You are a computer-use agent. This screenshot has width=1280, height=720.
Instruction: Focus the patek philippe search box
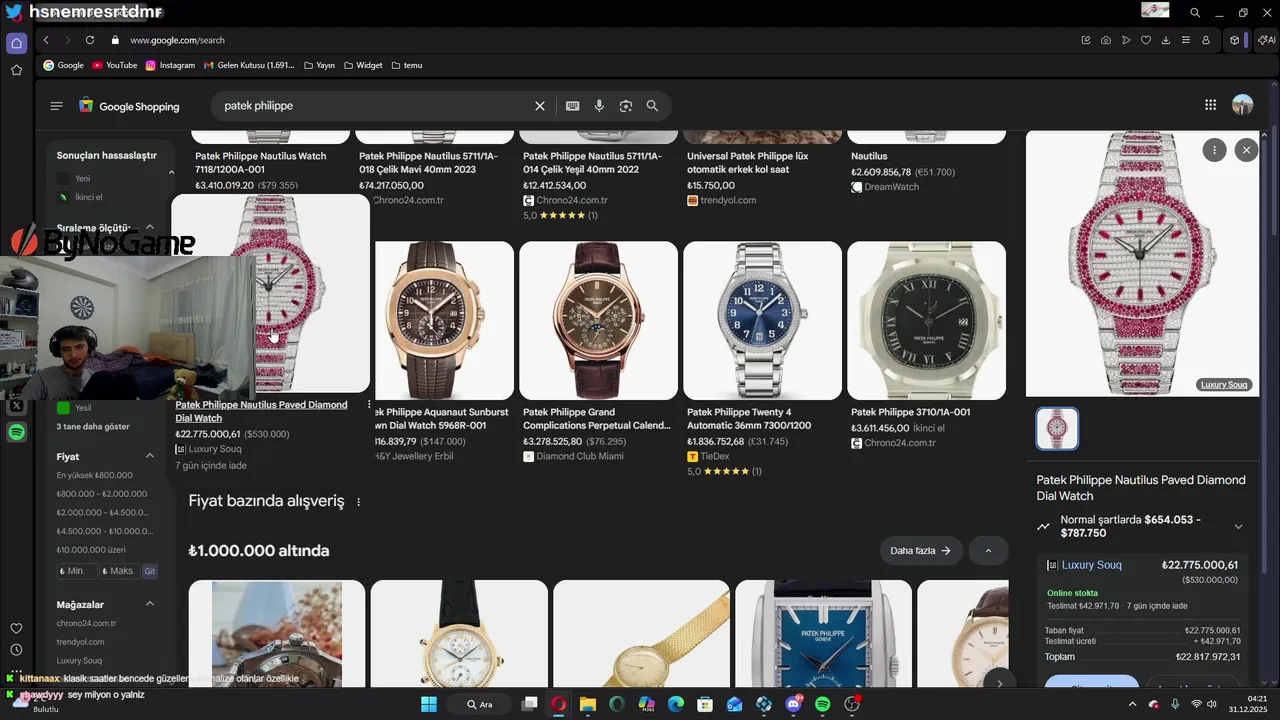pos(370,106)
